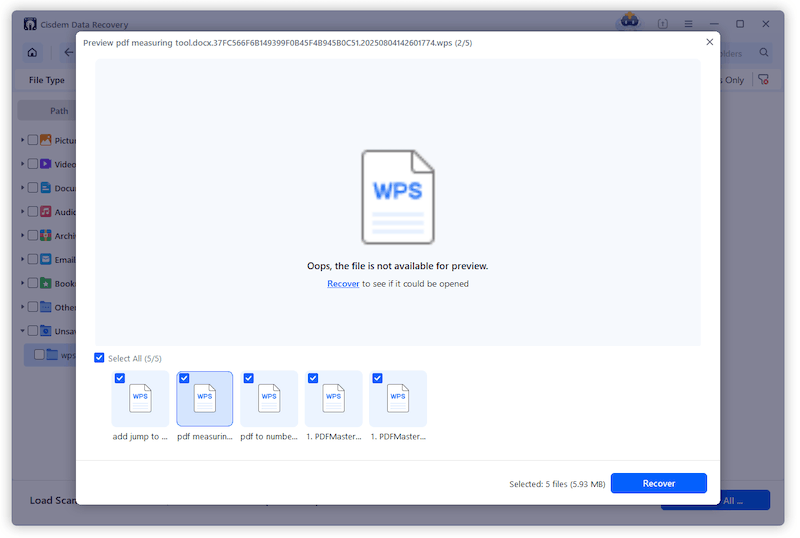
Task: Click the Archives category icon
Action: [45, 235]
